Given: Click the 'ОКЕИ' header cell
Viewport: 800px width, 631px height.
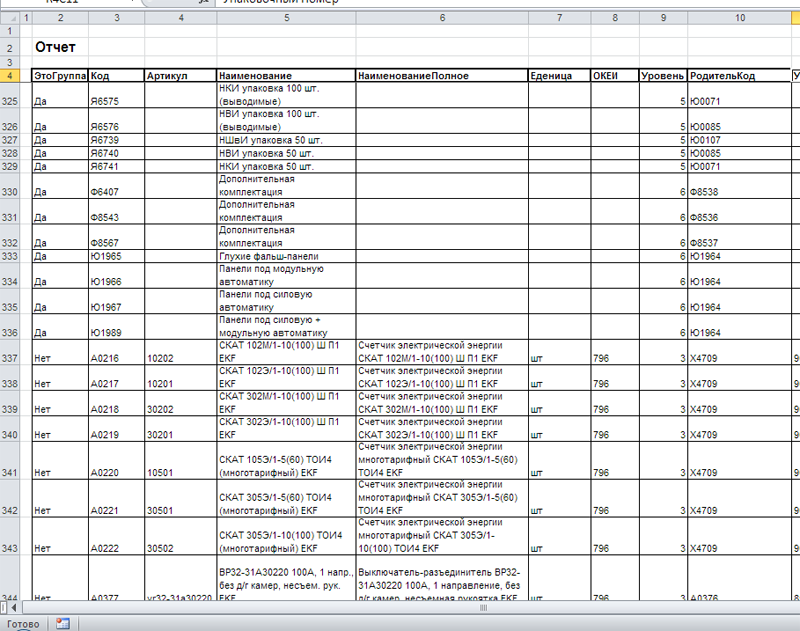Looking at the screenshot, I should 615,75.
